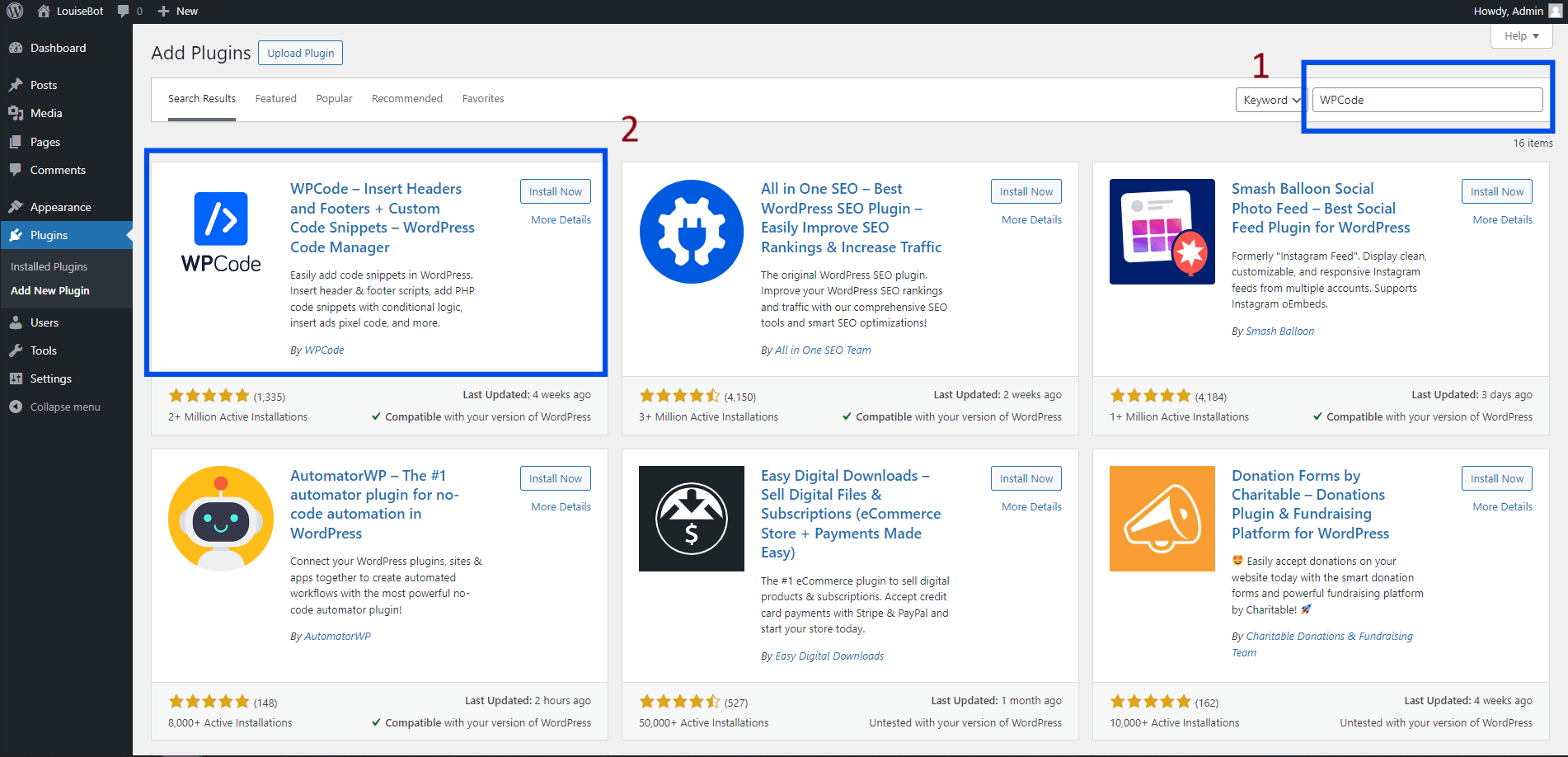Click the AutomatorWP robot logo
The width and height of the screenshot is (1568, 757).
[221, 519]
